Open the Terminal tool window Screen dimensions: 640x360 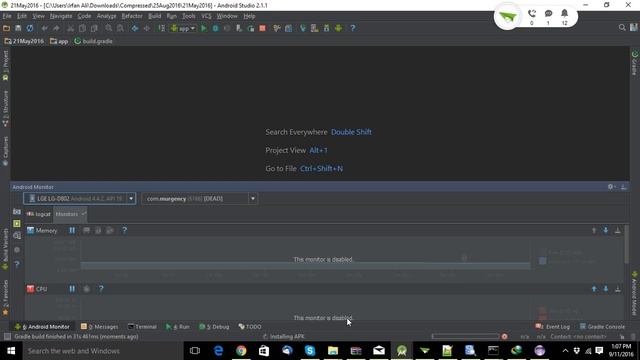142,327
